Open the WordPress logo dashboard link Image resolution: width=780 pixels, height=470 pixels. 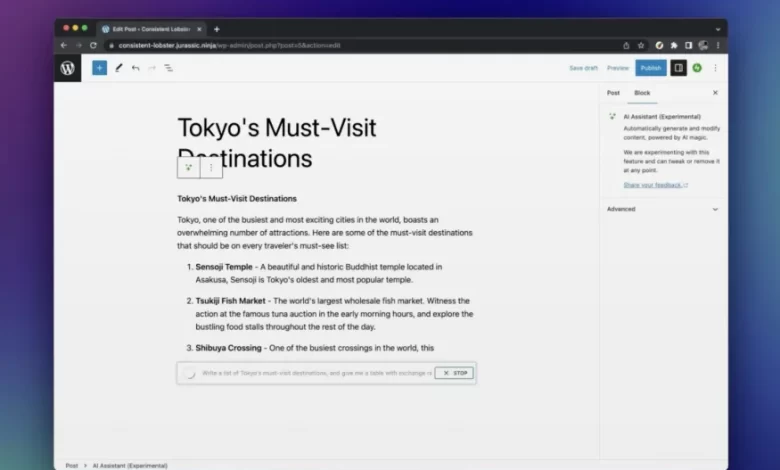[68, 68]
